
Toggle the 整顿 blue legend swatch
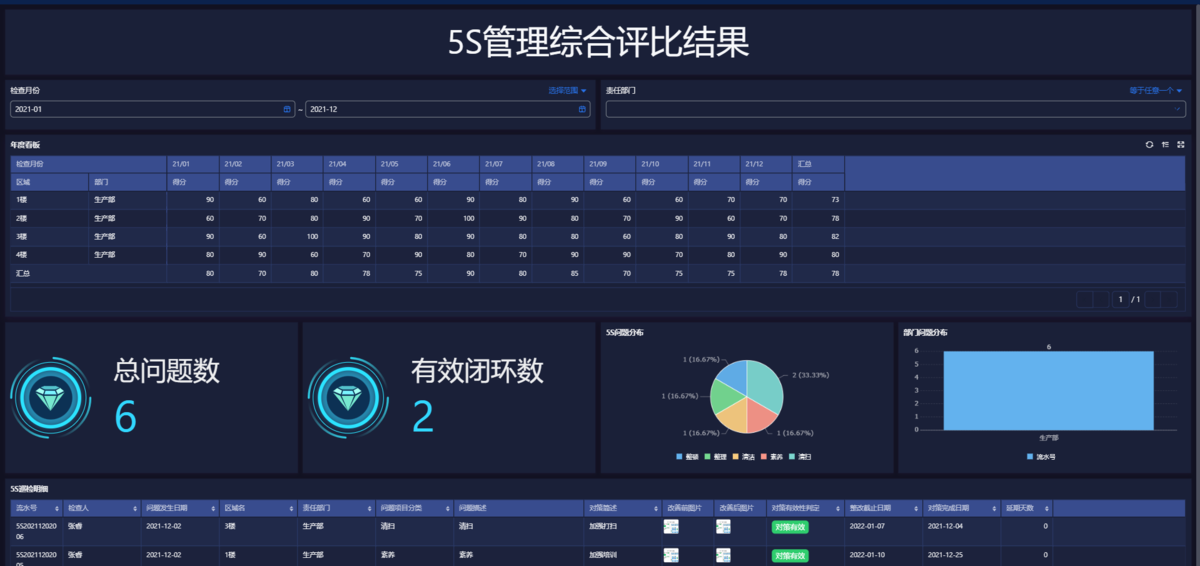pos(679,457)
